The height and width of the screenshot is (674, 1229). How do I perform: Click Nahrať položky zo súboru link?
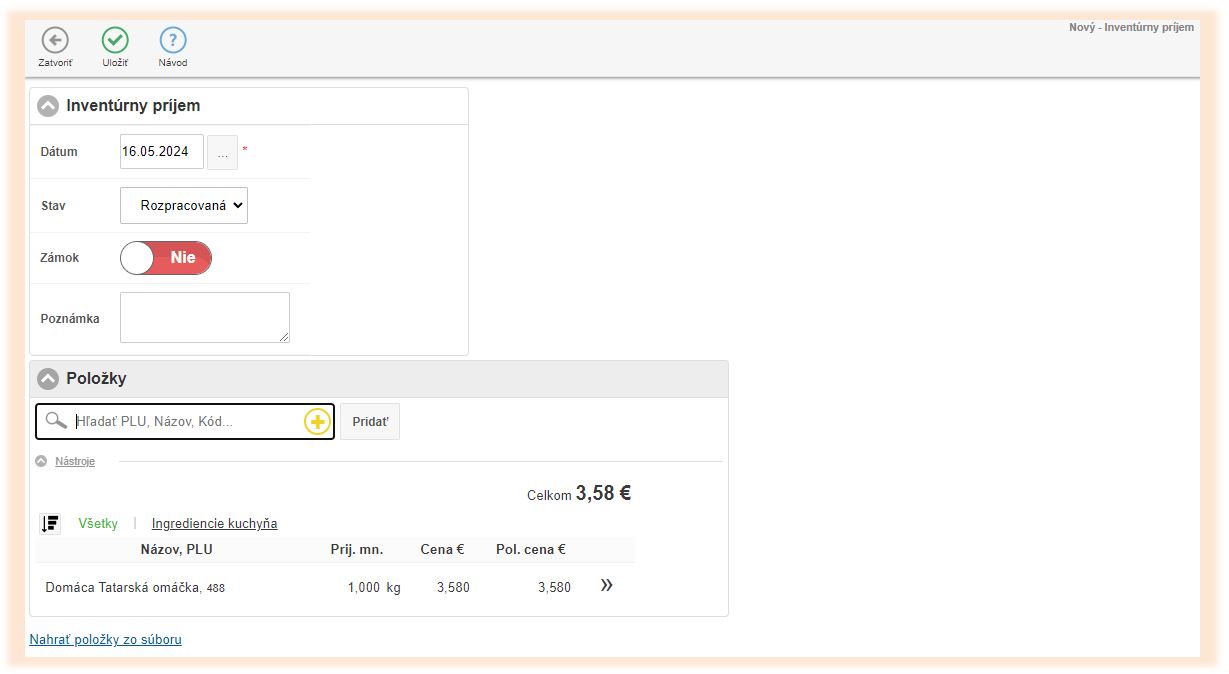(105, 639)
